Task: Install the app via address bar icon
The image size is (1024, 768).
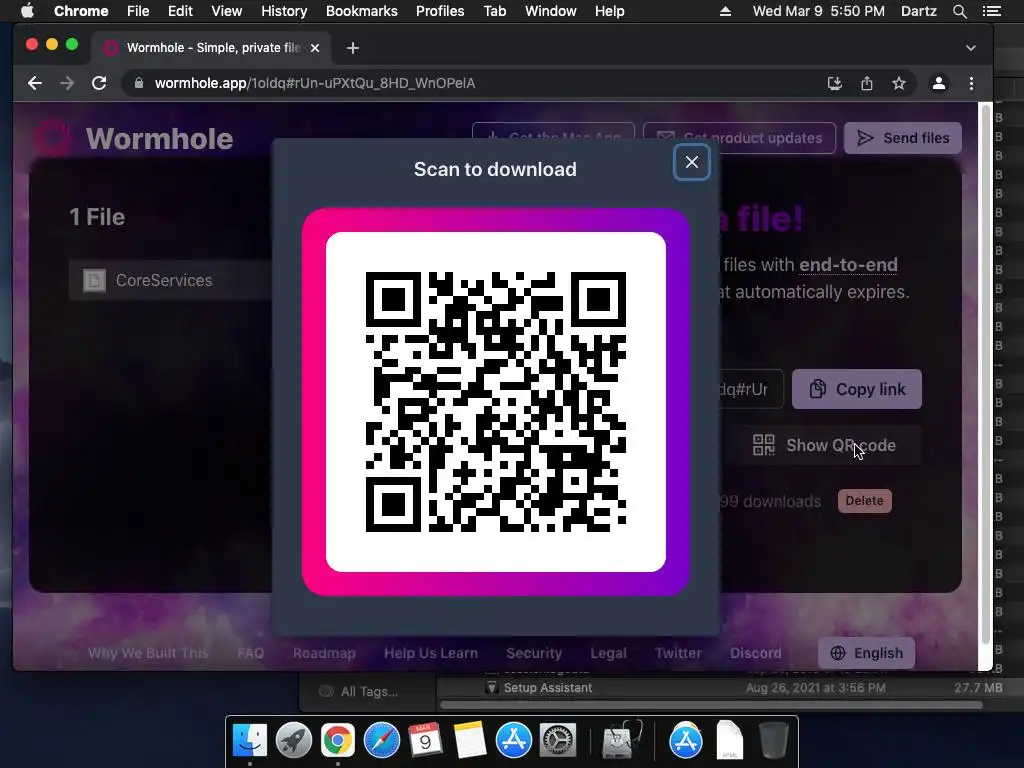Action: pos(835,83)
